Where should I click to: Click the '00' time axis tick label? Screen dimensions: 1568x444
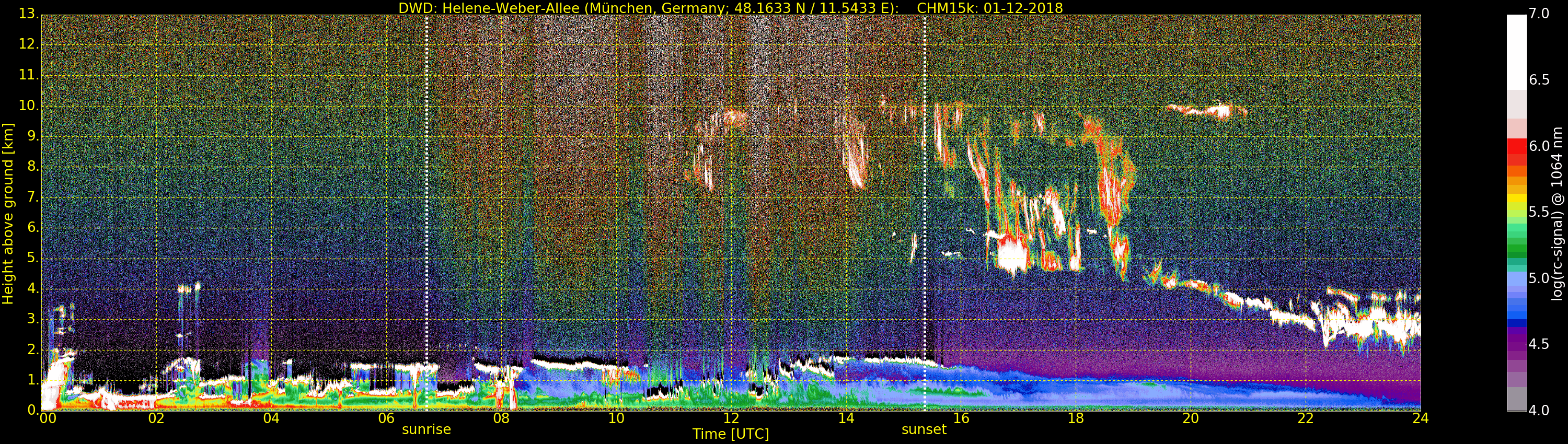pos(48,418)
